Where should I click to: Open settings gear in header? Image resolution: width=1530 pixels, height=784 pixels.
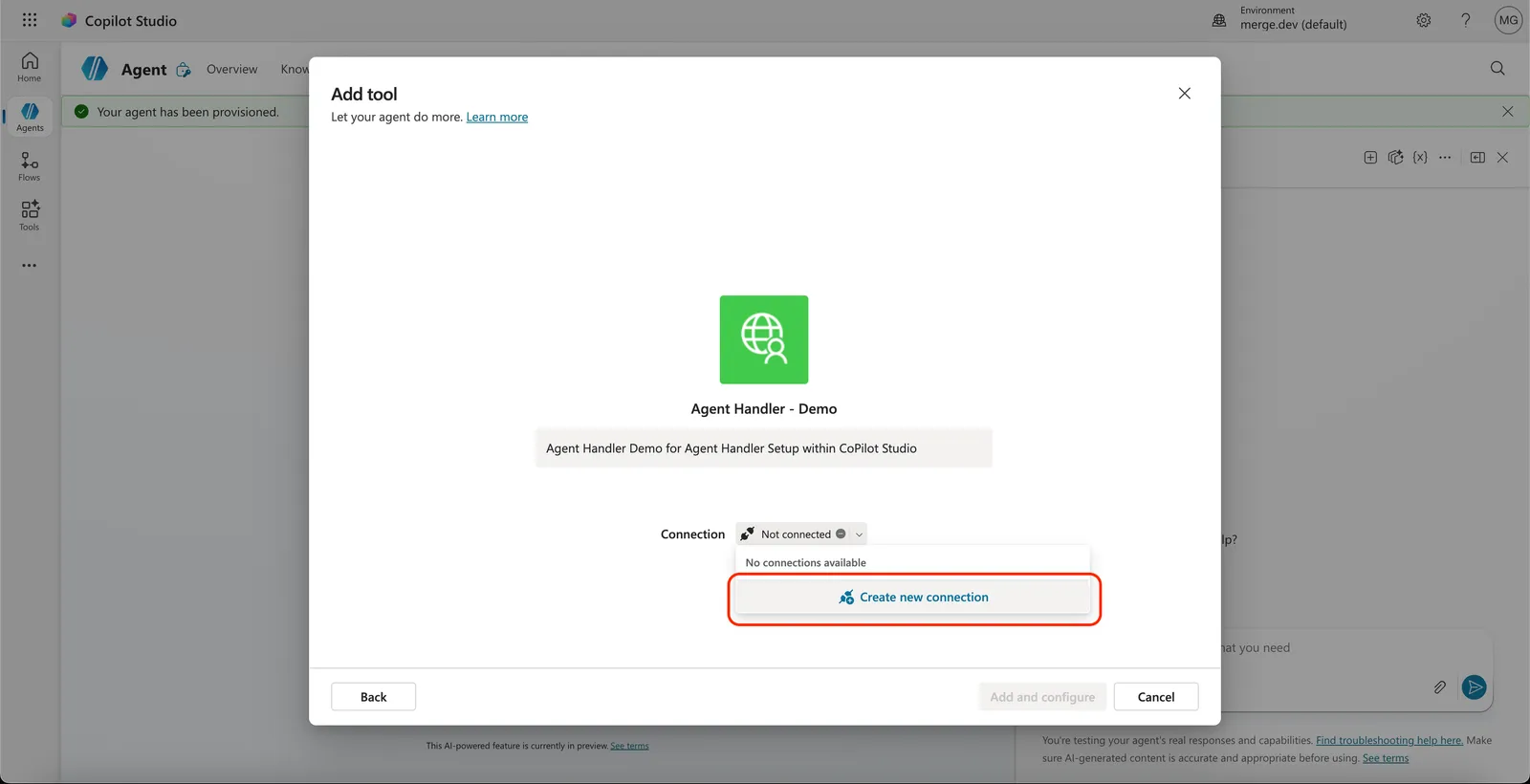click(x=1424, y=20)
